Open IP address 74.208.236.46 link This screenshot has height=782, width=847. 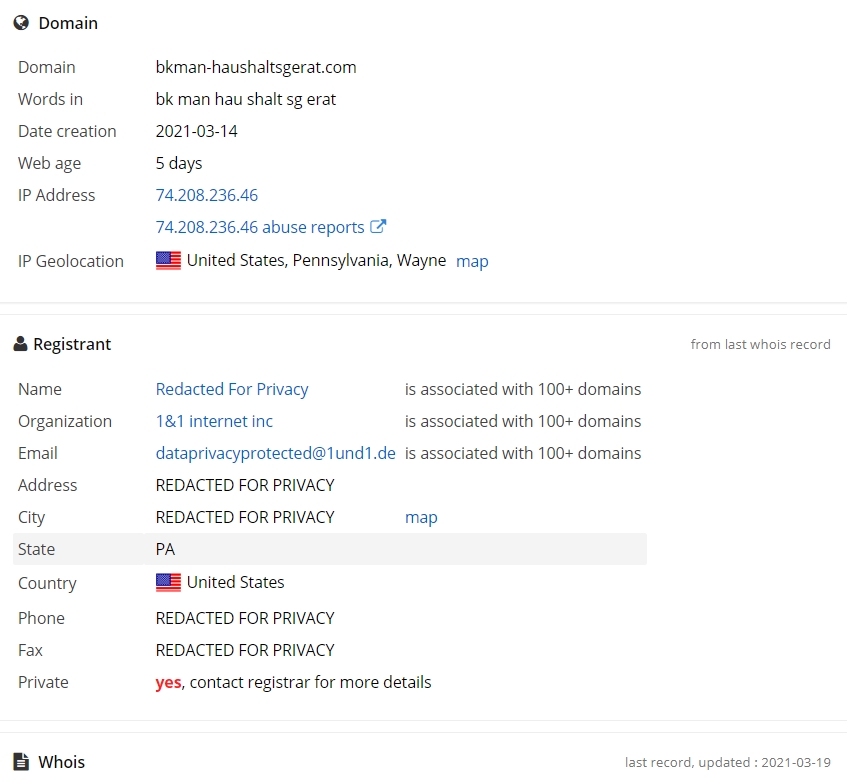[x=207, y=195]
